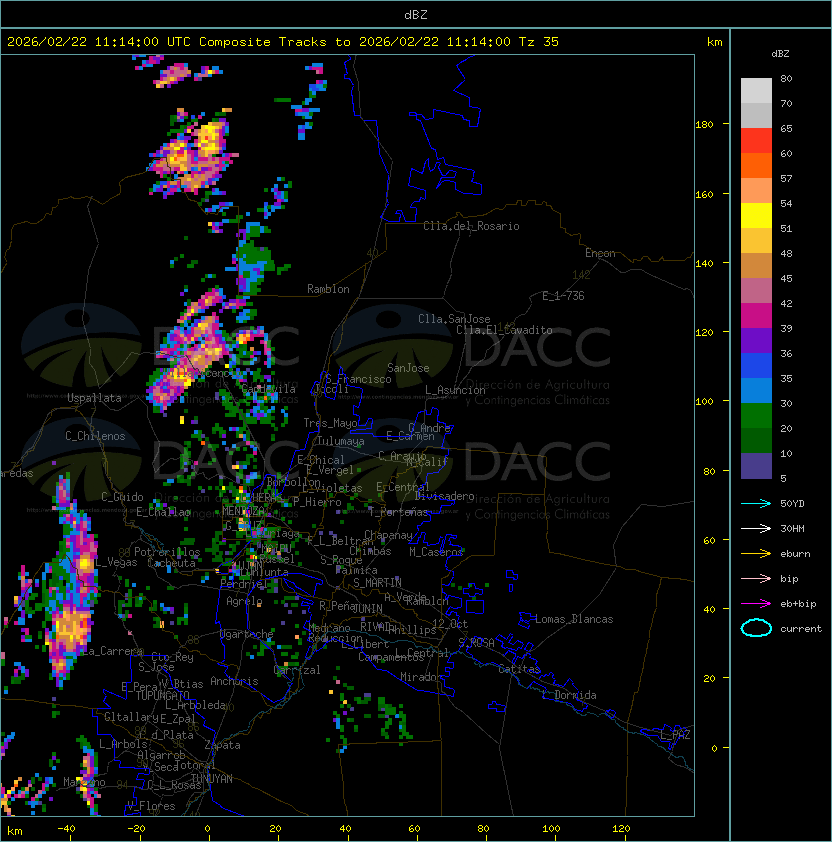
Task: Click the 'Tz 35' text in the header
Action: click(x=539, y=42)
